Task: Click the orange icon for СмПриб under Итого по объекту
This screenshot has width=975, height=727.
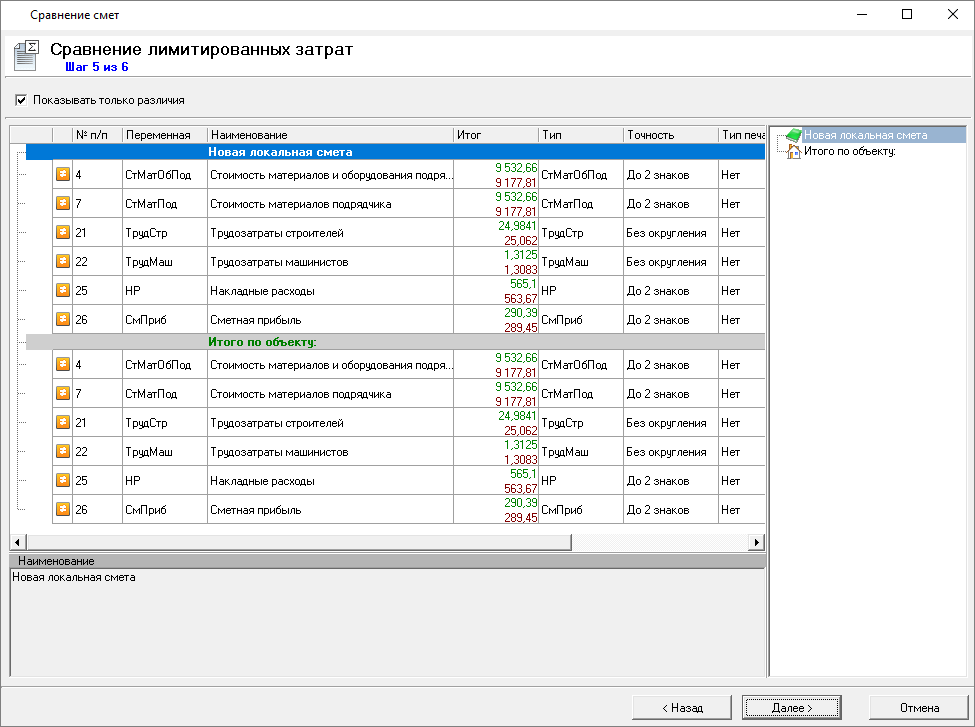Action: (62, 509)
